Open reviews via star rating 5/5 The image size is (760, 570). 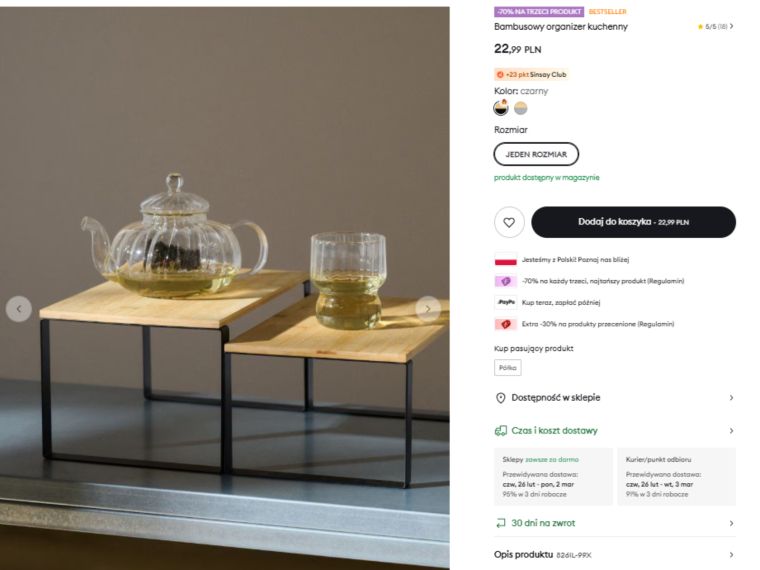[x=715, y=27]
